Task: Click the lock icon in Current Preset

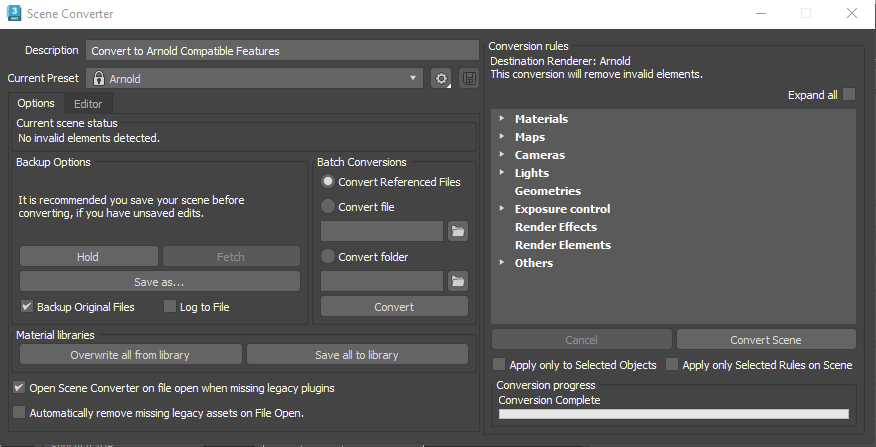Action: pyautogui.click(x=98, y=78)
